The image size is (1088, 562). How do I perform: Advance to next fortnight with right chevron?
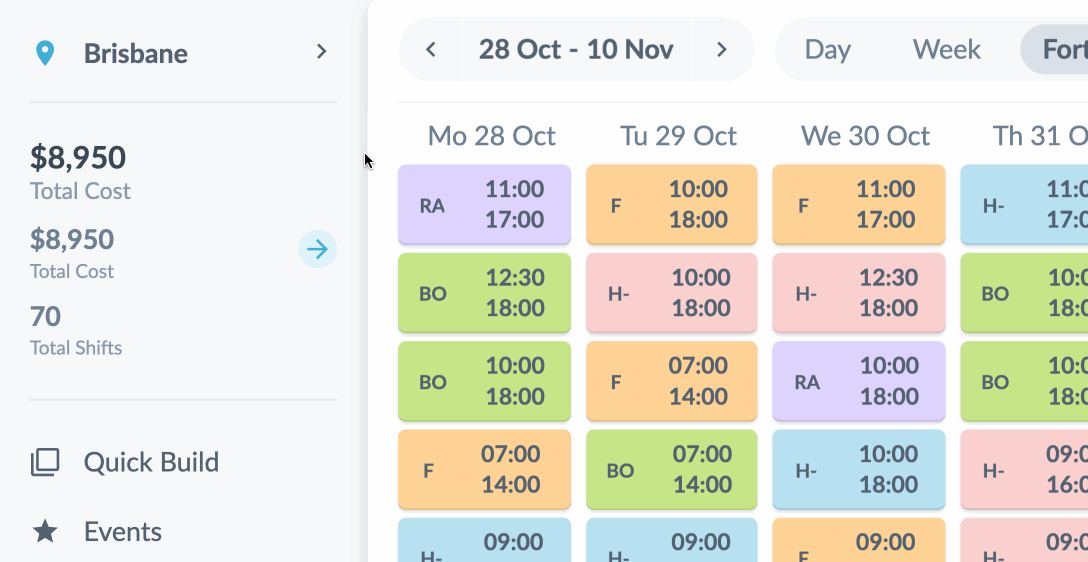[722, 49]
